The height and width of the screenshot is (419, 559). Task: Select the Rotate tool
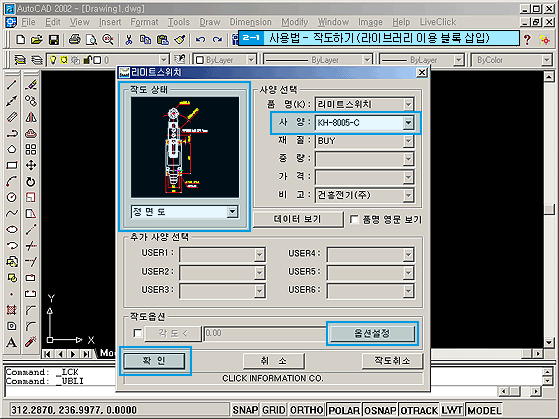tap(31, 182)
